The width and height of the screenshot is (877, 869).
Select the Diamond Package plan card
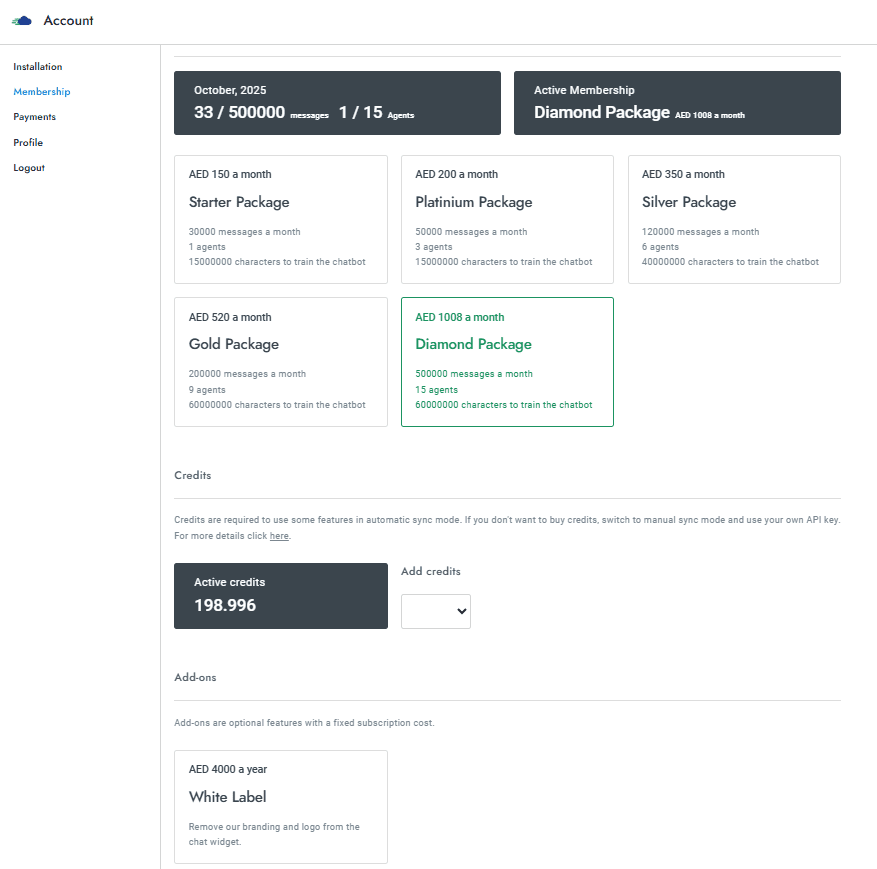click(x=507, y=361)
